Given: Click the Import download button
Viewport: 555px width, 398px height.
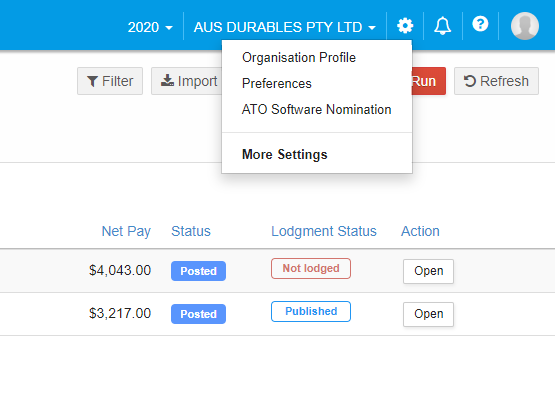Looking at the screenshot, I should point(188,81).
